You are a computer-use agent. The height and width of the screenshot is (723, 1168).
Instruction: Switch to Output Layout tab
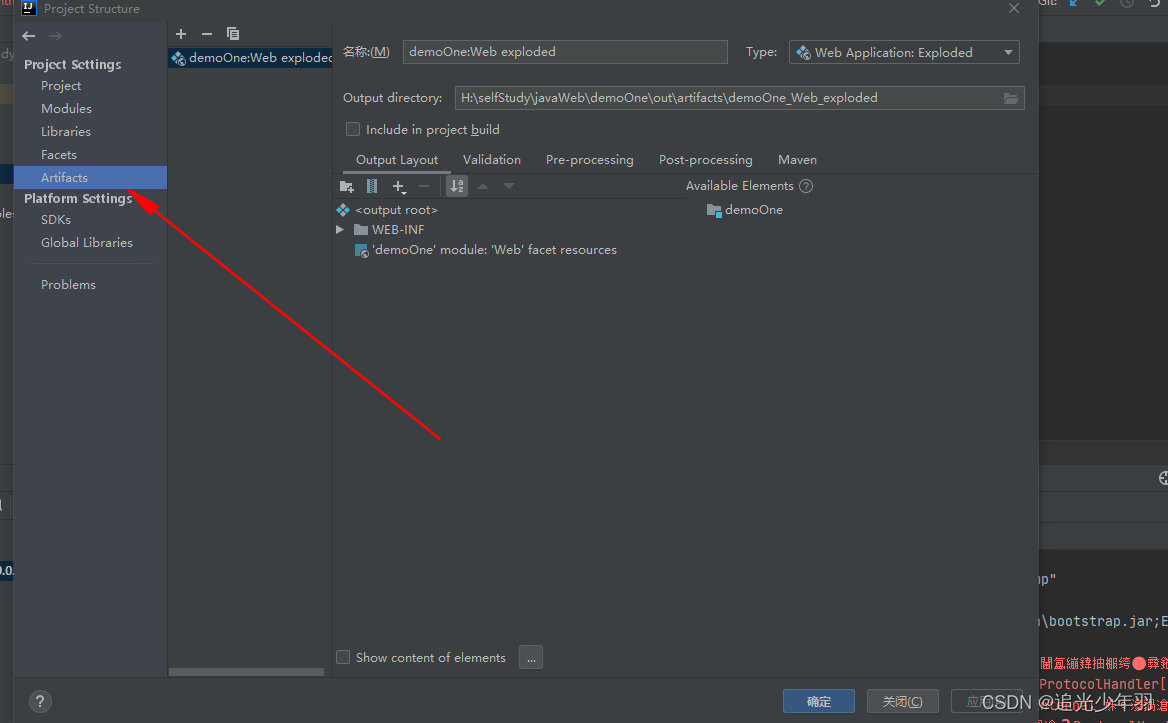(x=397, y=160)
